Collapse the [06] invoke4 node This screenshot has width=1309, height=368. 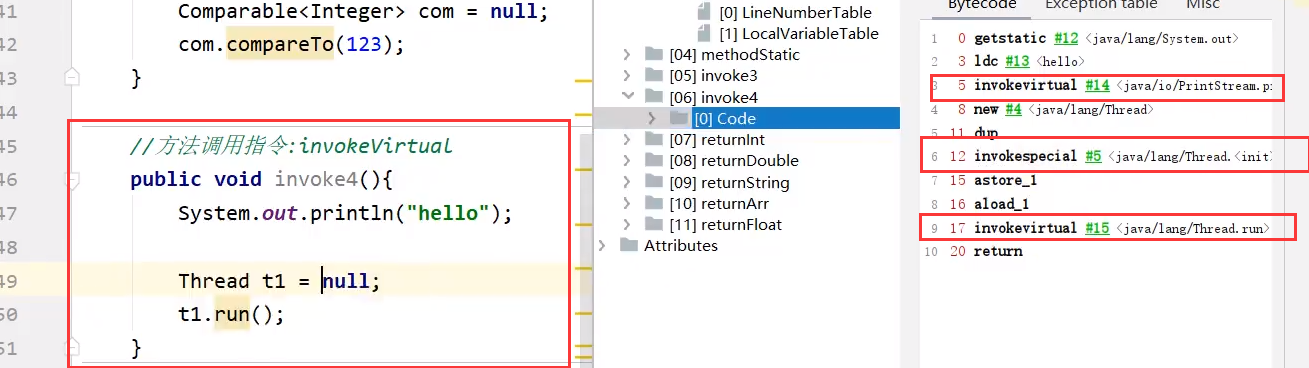[627, 97]
